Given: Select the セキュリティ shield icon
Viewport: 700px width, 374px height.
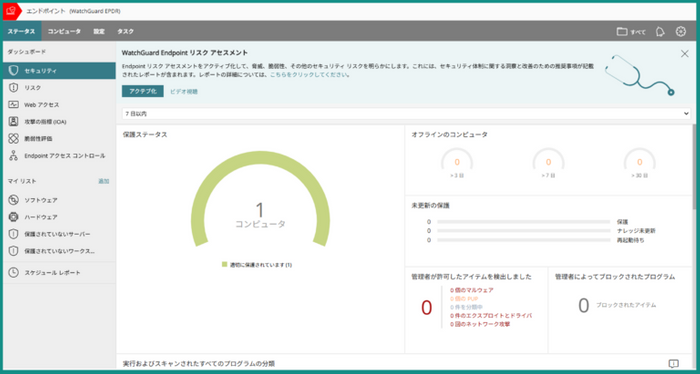Looking at the screenshot, I should click(14, 71).
